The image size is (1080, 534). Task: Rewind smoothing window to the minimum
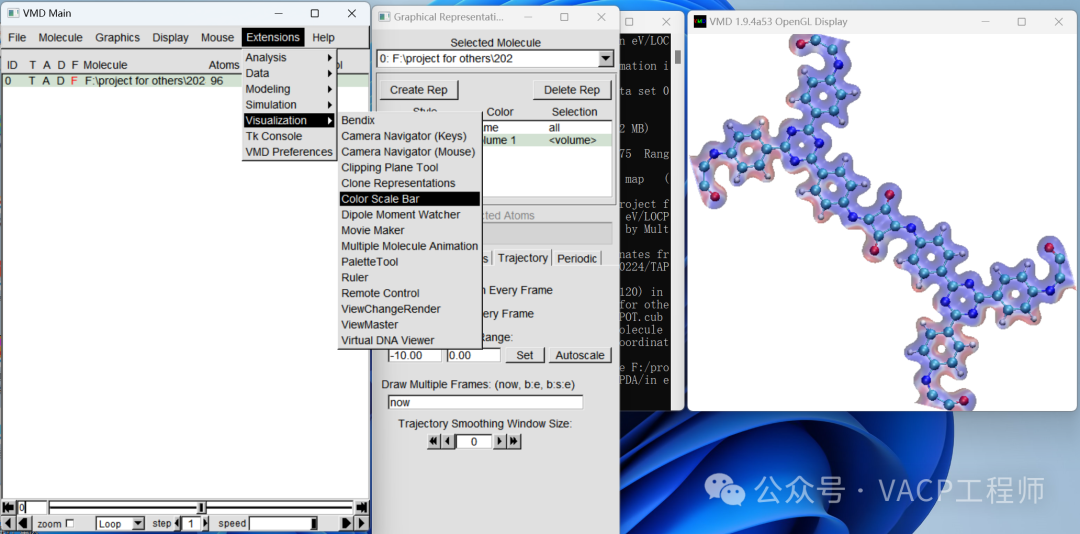point(433,442)
